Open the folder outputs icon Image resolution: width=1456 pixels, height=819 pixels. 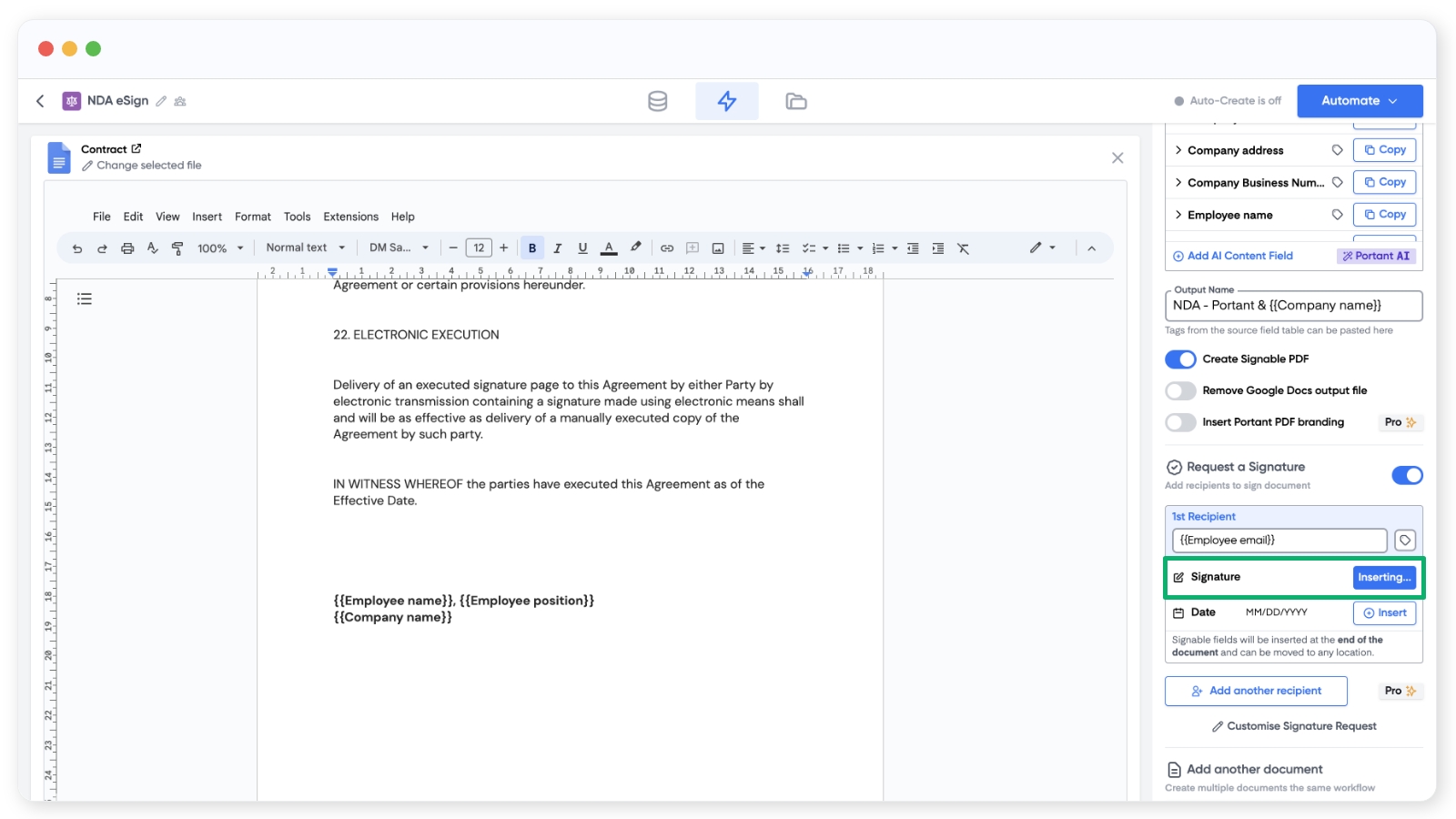795,101
